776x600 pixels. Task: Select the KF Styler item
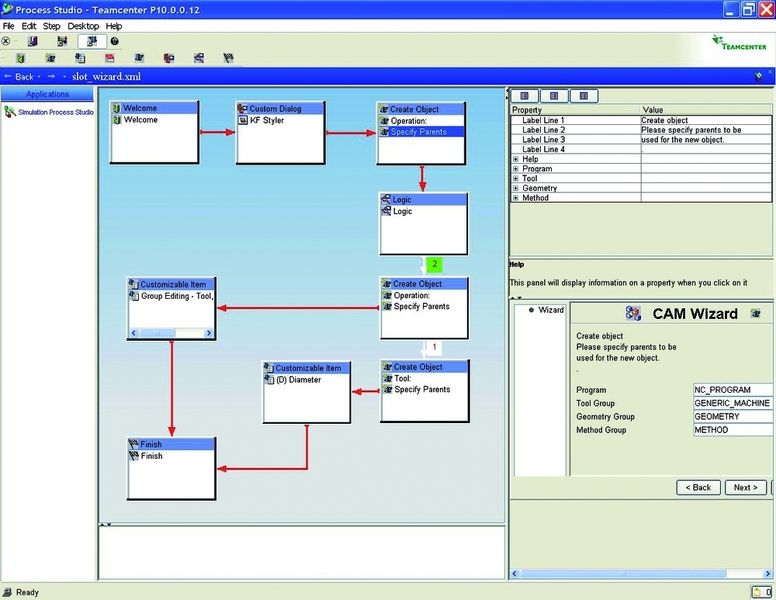pyautogui.click(x=267, y=120)
